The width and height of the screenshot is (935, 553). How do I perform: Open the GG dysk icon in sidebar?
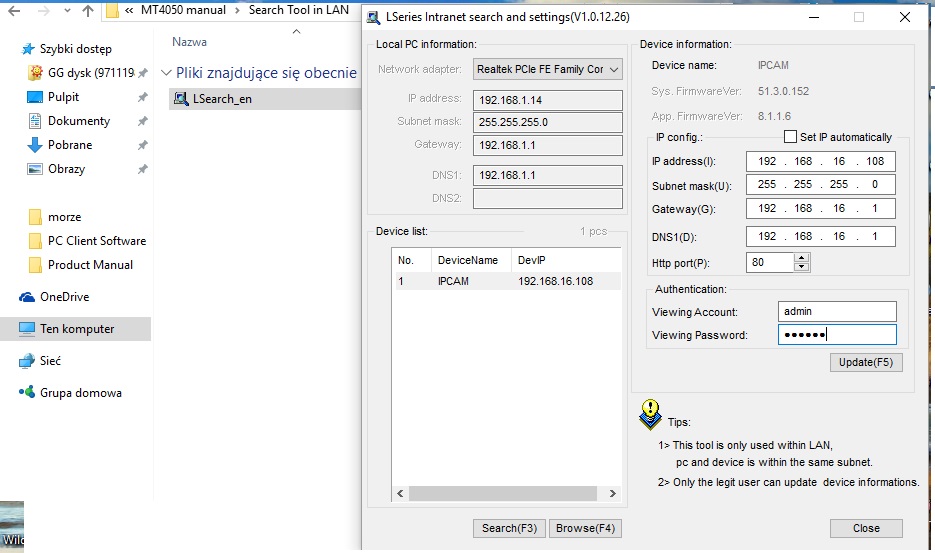pyautogui.click(x=36, y=73)
